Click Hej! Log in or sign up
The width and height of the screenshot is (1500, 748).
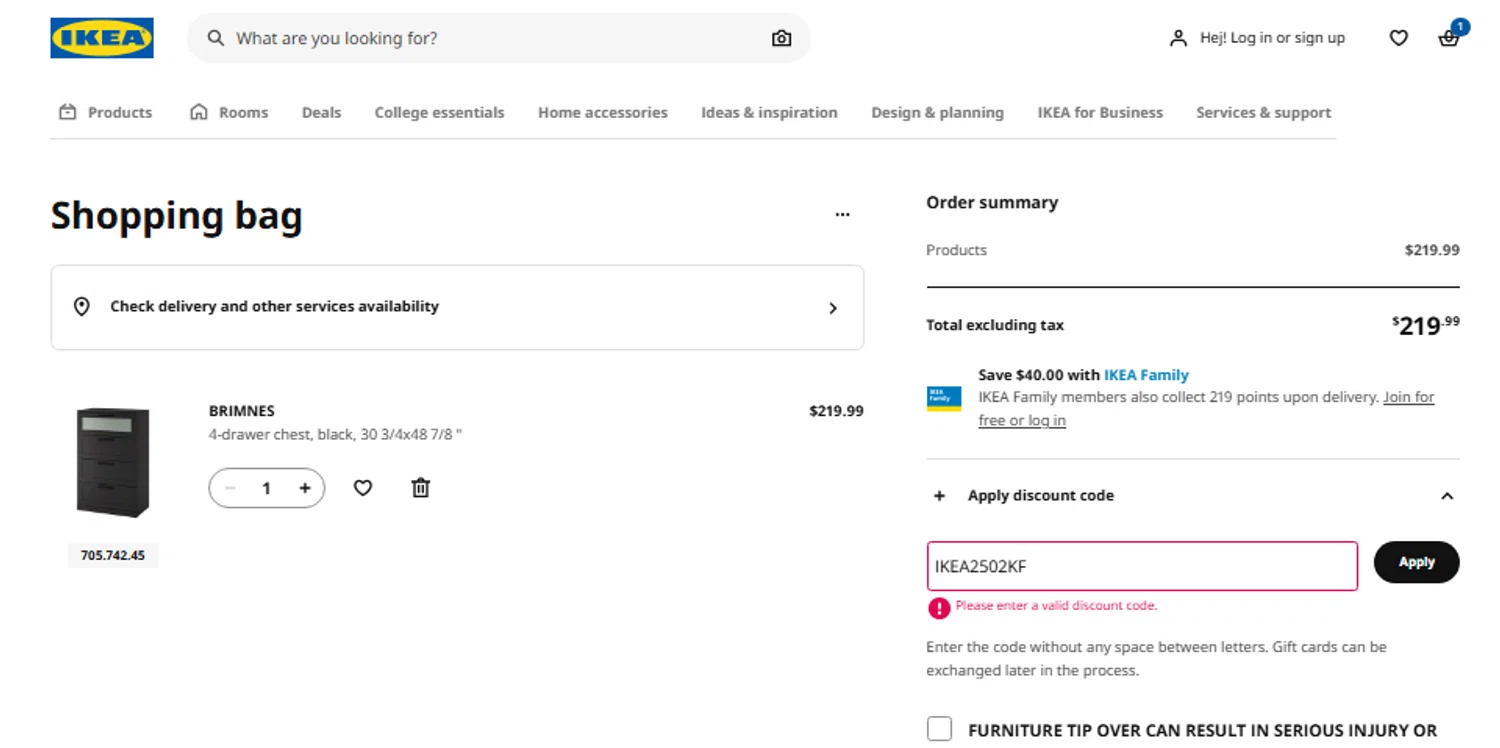pos(1272,38)
